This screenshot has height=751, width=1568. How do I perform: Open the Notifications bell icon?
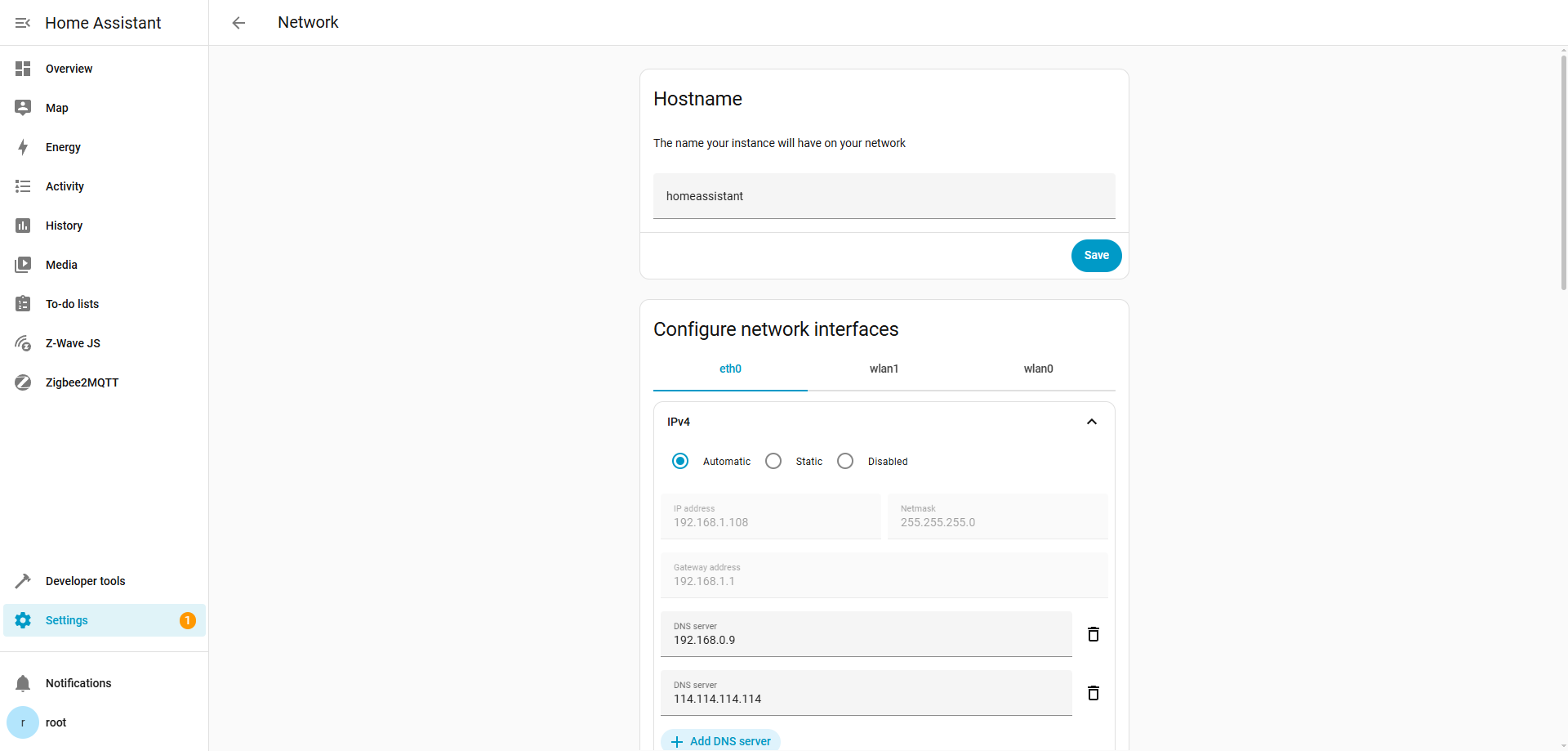(x=23, y=683)
